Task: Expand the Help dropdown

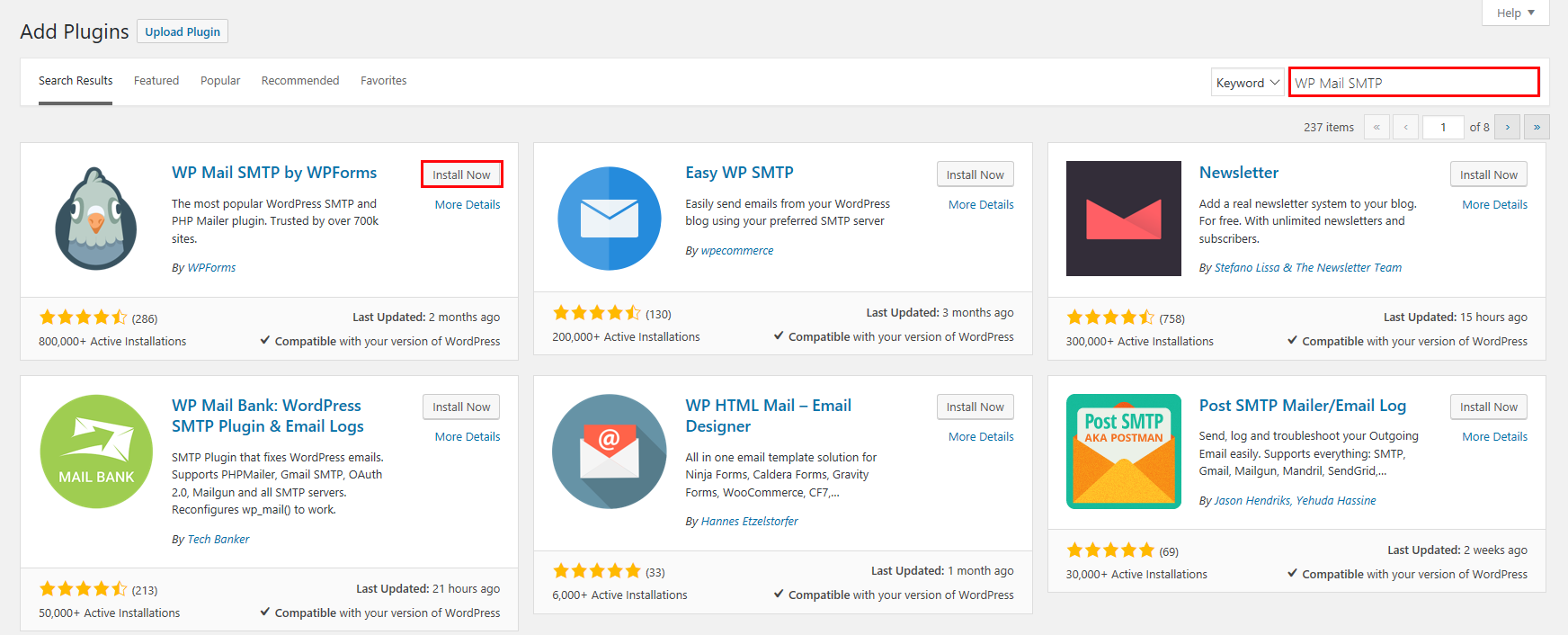Action: pos(1515,13)
